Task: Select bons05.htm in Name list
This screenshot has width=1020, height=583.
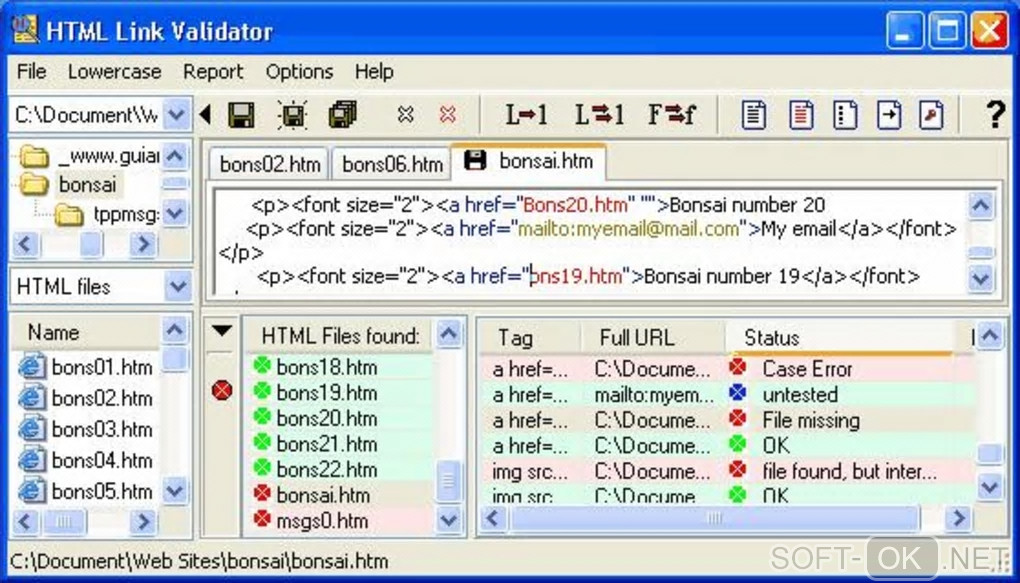Action: (x=85, y=491)
